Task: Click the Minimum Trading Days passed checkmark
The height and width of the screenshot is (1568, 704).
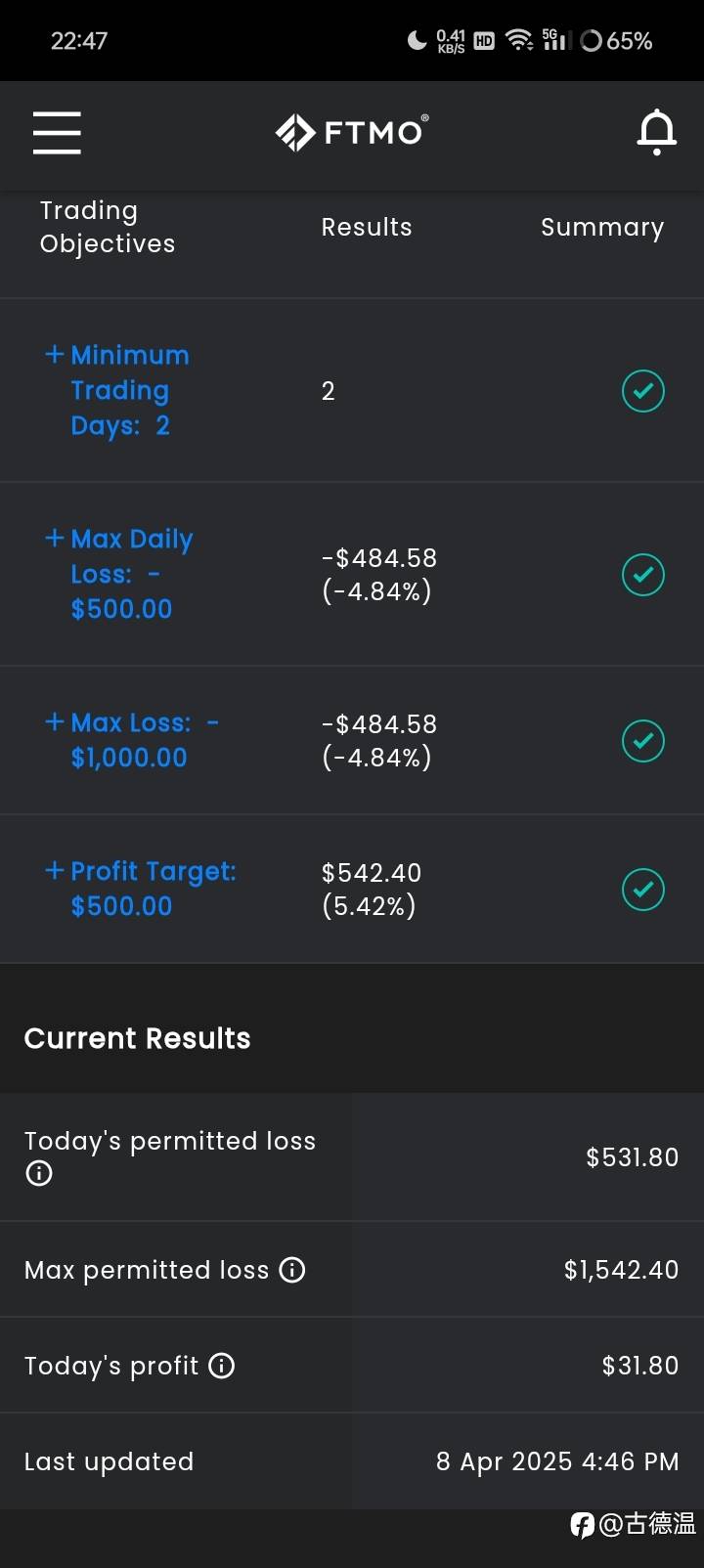Action: 643,391
